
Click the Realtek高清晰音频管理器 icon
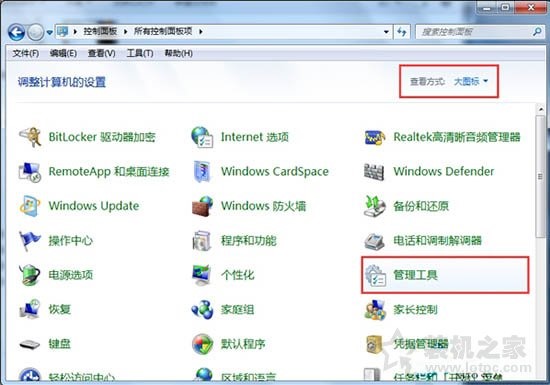375,137
